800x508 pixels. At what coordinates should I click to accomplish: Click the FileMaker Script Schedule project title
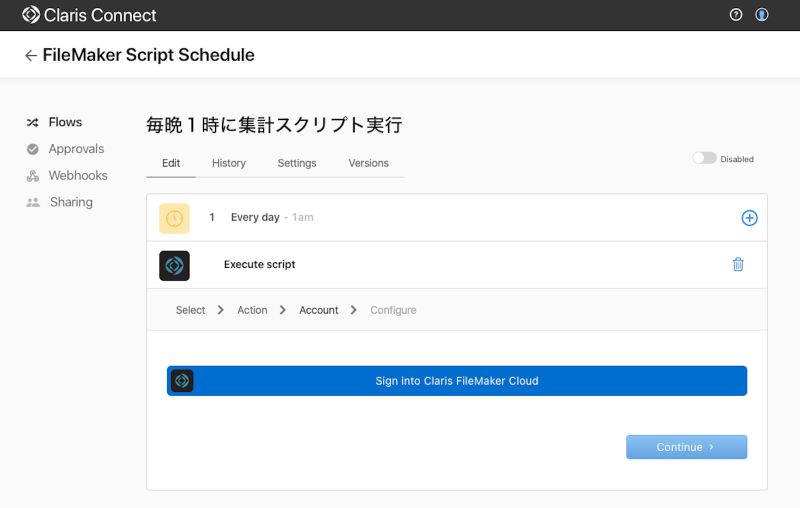click(148, 55)
